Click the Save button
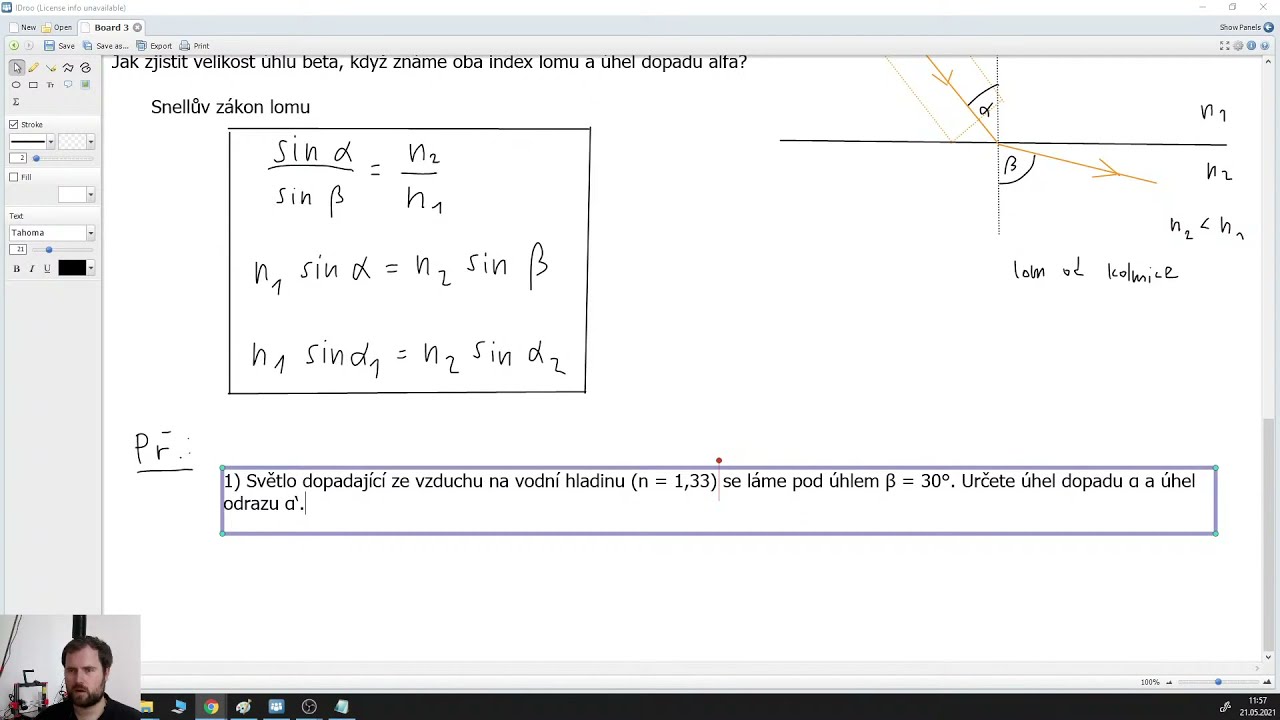This screenshot has height=720, width=1280. [59, 46]
